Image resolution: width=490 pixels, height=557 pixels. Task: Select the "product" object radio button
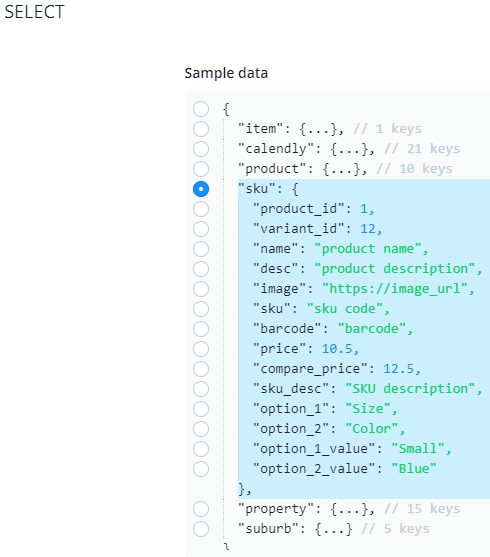201,169
